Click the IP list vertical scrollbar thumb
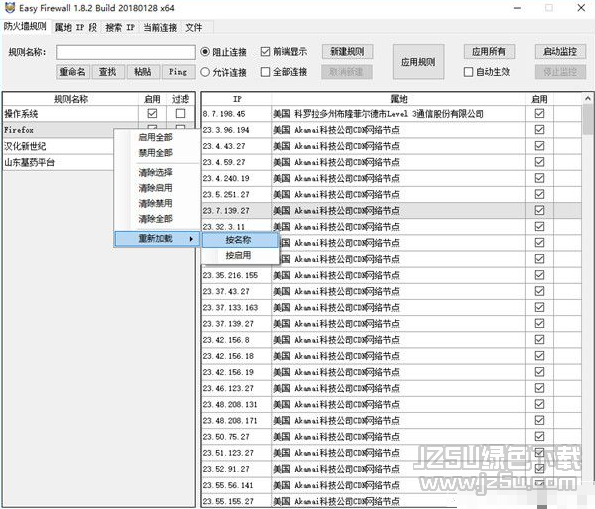The image size is (595, 509). click(x=588, y=120)
